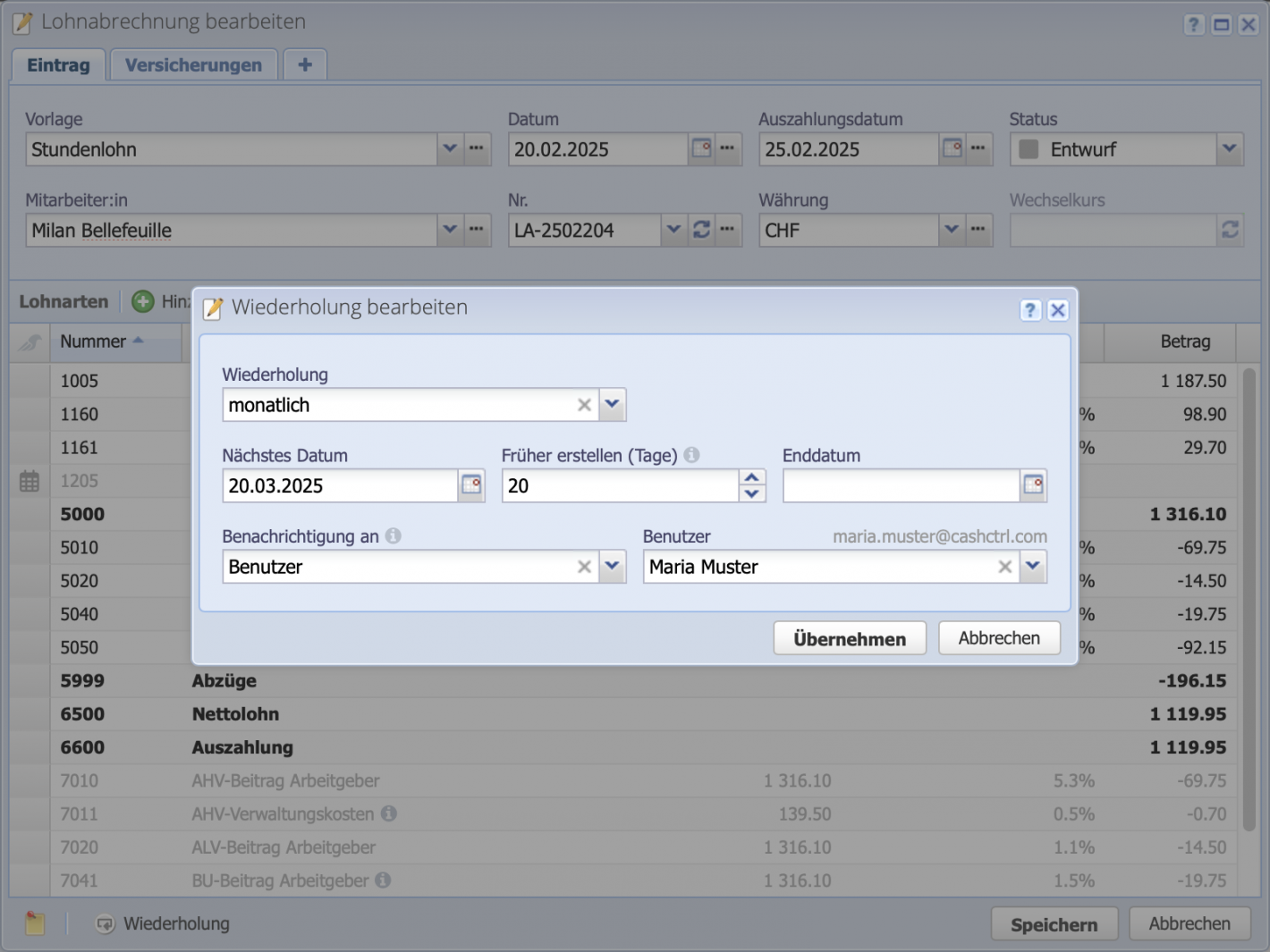
Task: Open the Benachrichtigung an dropdown
Action: coord(612,567)
